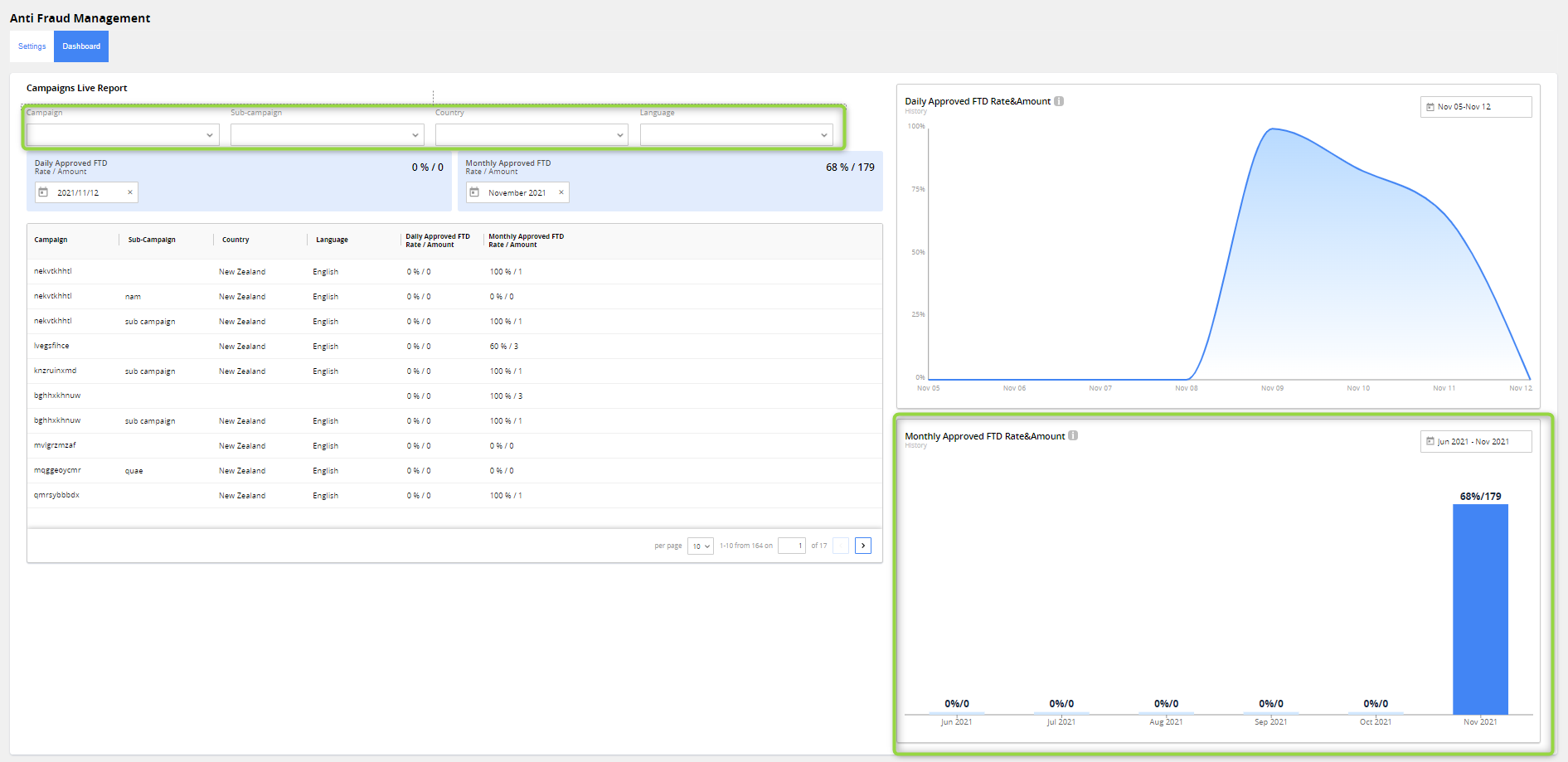1568x762 pixels.
Task: Change the per page value dropdown
Action: tap(700, 546)
